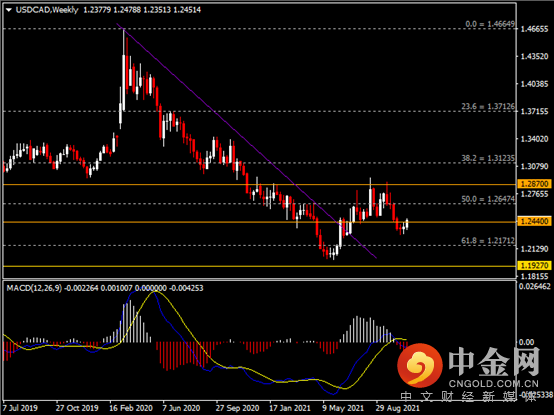The image size is (554, 415).
Task: Expand the USDCAD,Weekly chart dropdown triangle
Action: 9,10
